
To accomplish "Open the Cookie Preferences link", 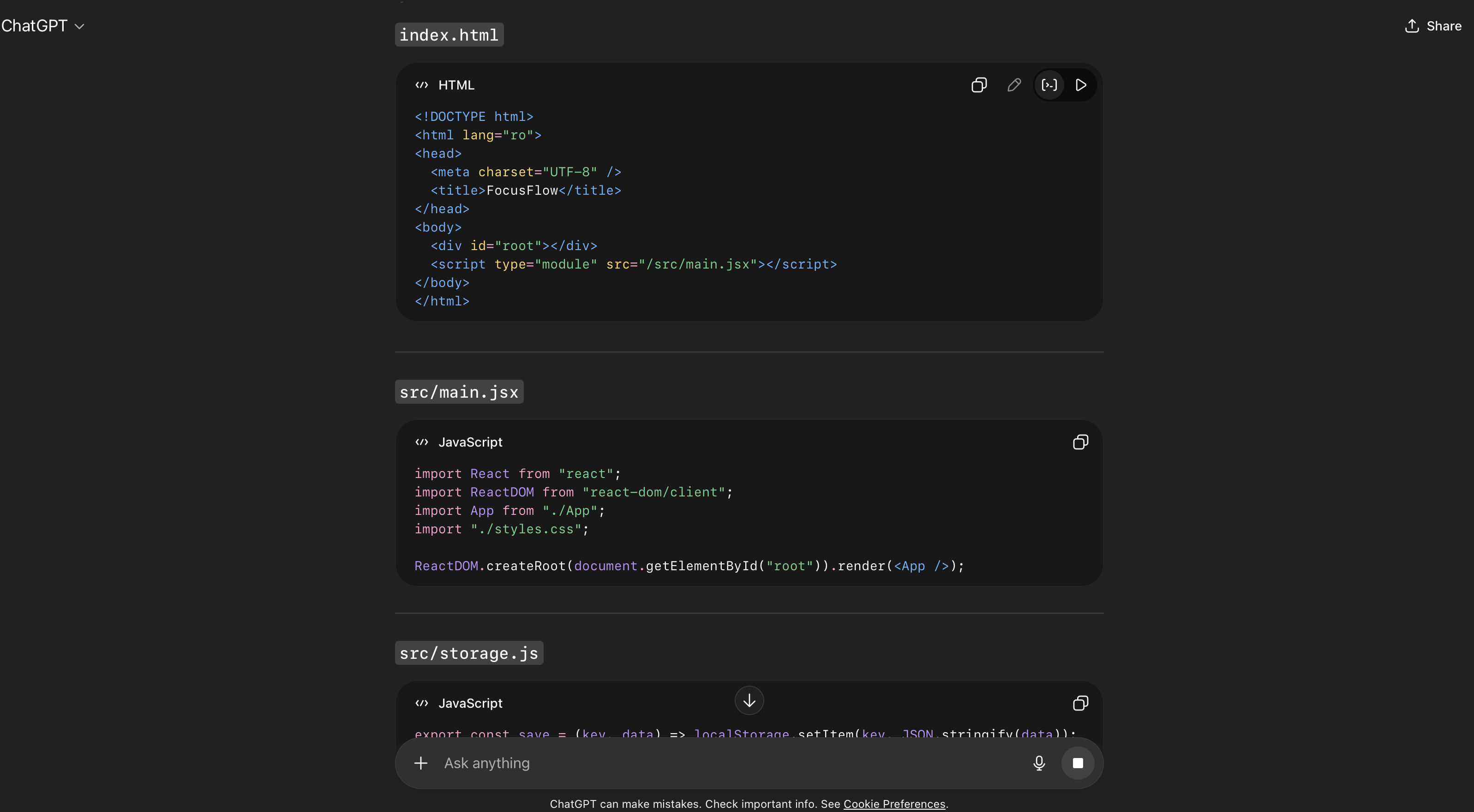I will (x=894, y=803).
